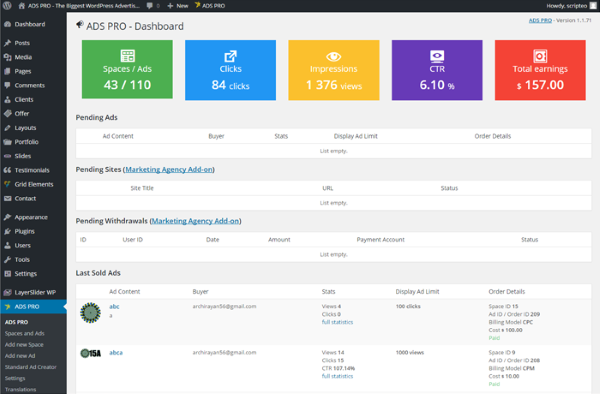Click the Comments icon in sidebar

click(x=7, y=85)
